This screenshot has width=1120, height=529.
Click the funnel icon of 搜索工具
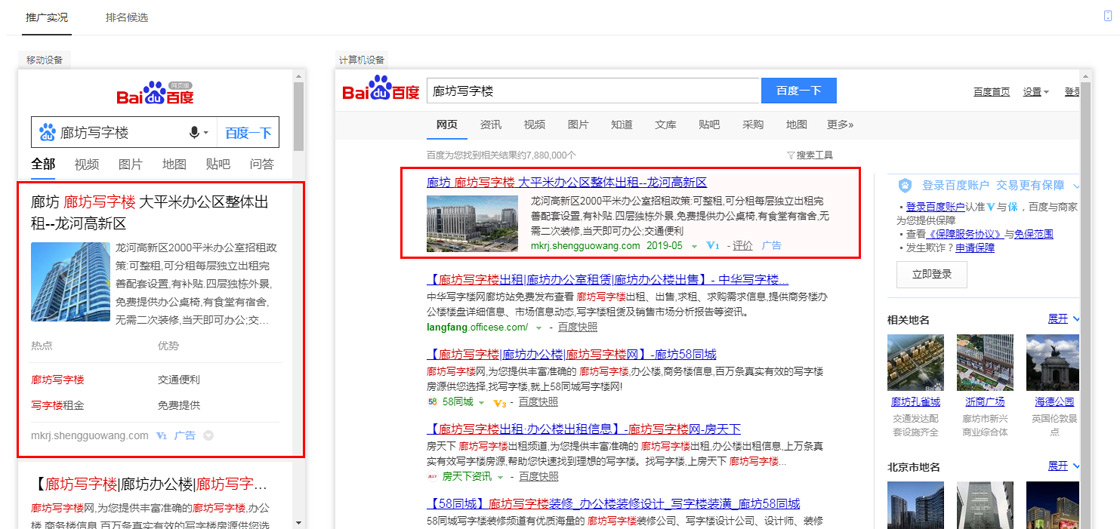(x=790, y=155)
